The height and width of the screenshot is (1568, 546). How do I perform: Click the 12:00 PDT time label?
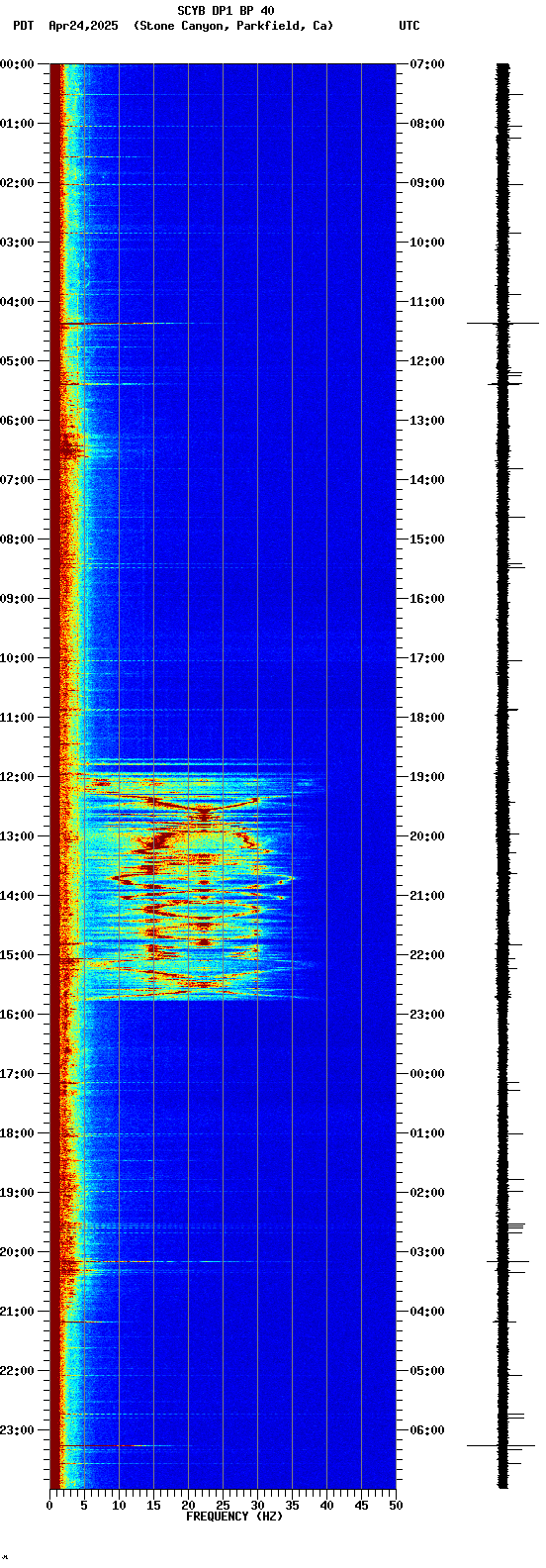pos(17,777)
